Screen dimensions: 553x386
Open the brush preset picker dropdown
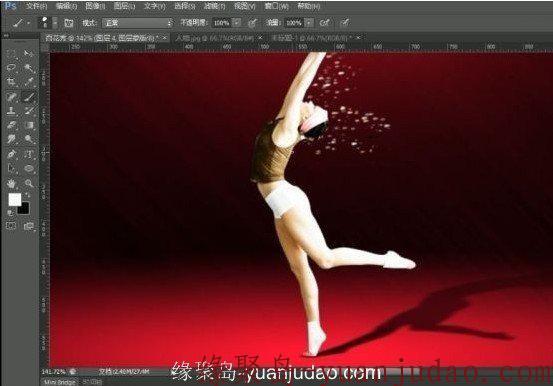tap(55, 23)
